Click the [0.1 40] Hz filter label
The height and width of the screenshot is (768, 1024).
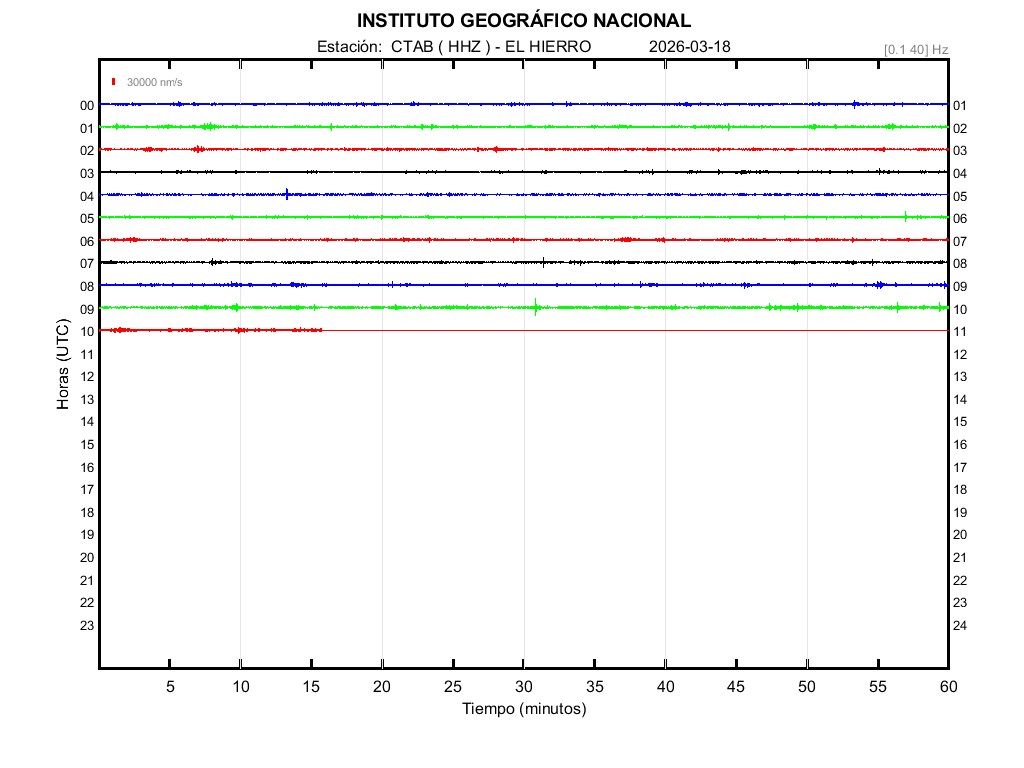click(915, 49)
